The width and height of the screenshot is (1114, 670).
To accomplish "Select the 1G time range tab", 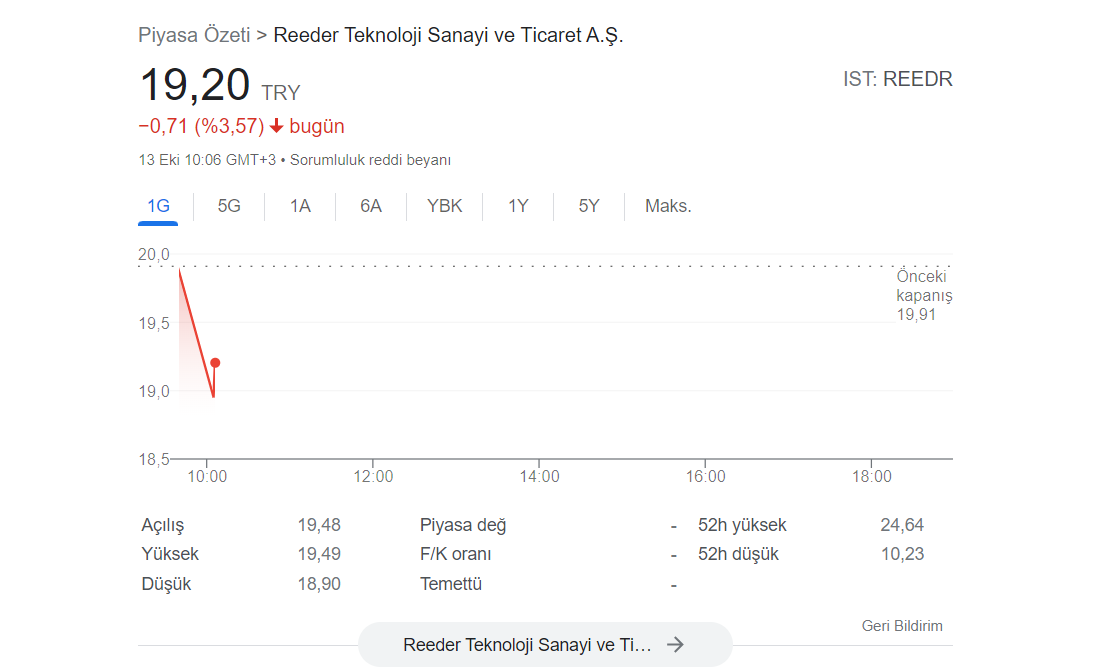I will click(158, 206).
